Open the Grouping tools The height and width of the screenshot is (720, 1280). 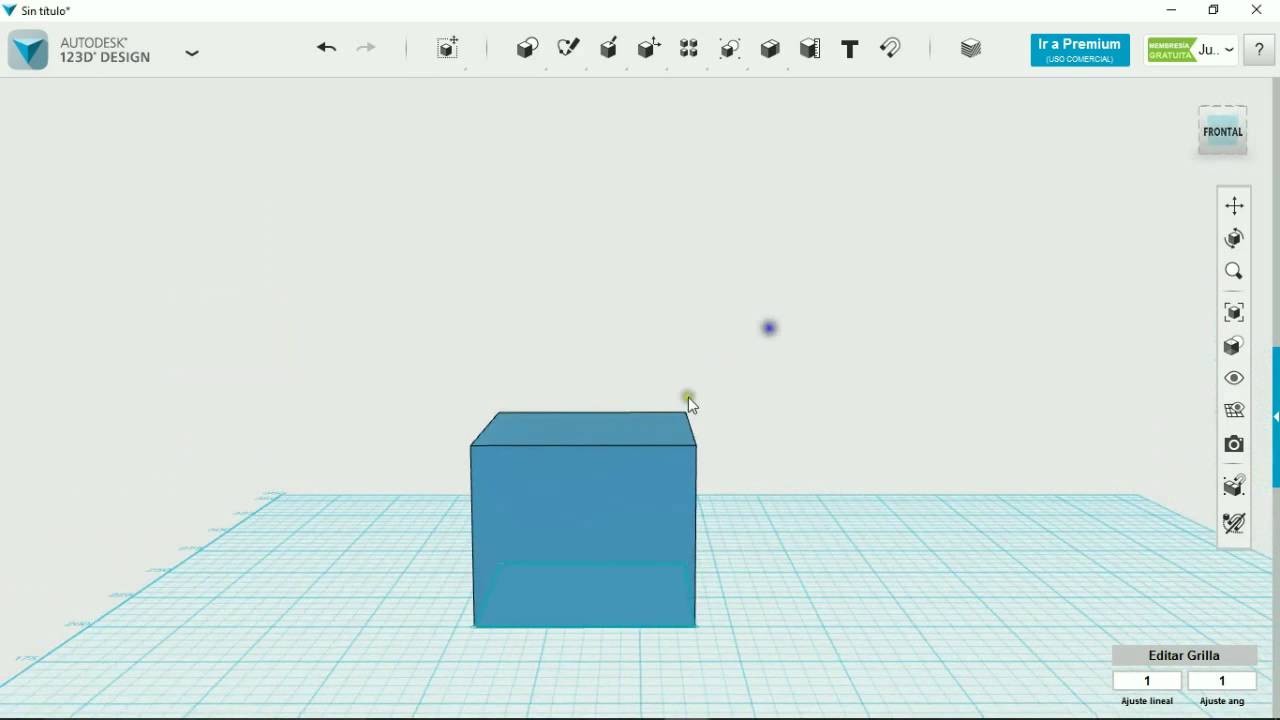tap(730, 48)
